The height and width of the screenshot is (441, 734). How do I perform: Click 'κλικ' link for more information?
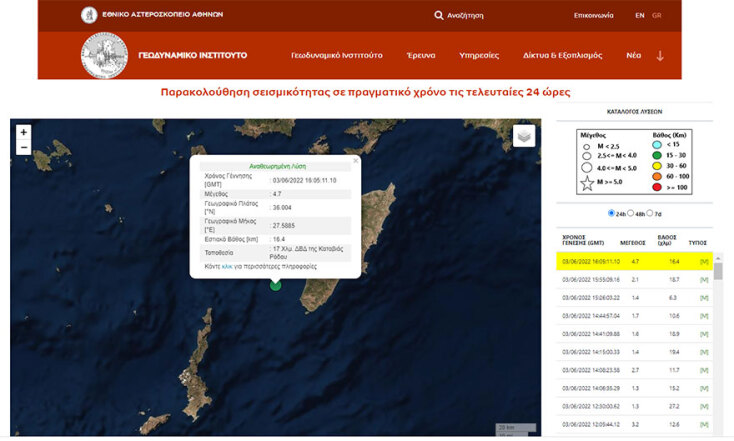pyautogui.click(x=226, y=267)
